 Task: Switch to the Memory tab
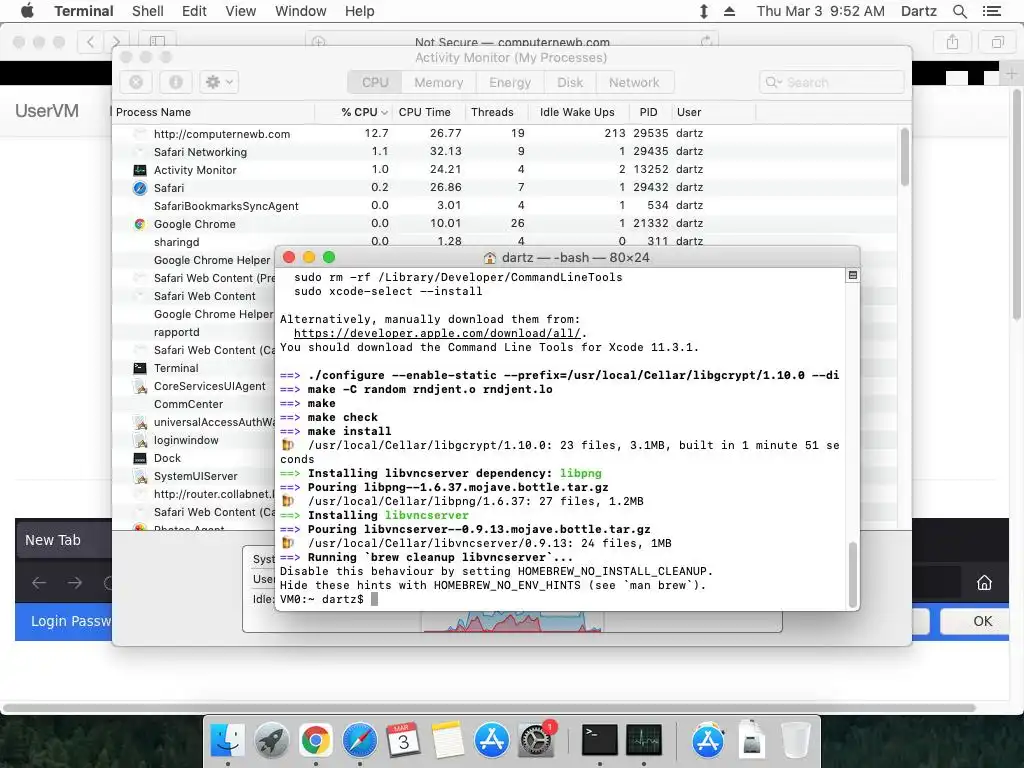pyautogui.click(x=438, y=82)
